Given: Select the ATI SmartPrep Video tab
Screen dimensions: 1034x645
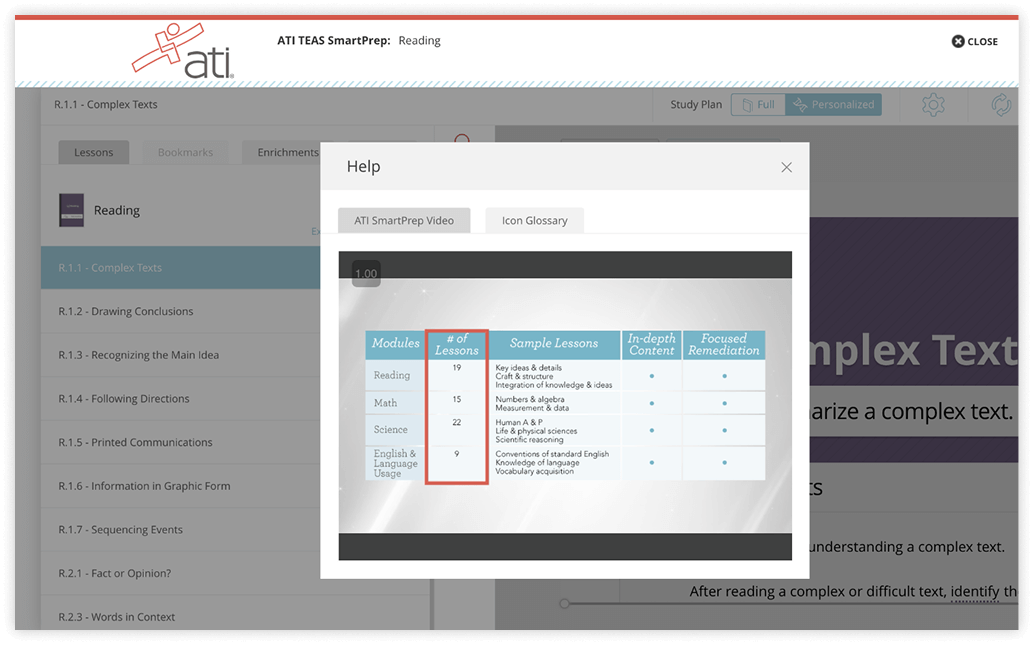Looking at the screenshot, I should tap(404, 220).
